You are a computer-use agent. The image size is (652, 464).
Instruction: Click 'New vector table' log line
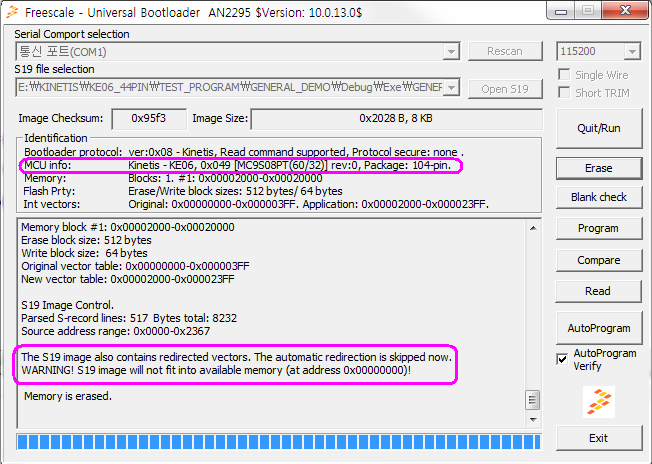[128, 279]
